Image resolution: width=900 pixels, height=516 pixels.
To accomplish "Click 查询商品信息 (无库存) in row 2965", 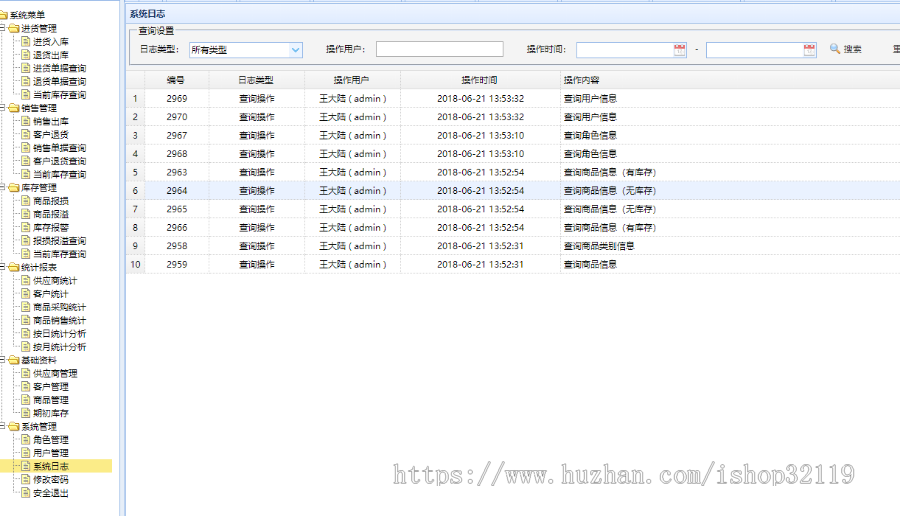I will point(610,209).
